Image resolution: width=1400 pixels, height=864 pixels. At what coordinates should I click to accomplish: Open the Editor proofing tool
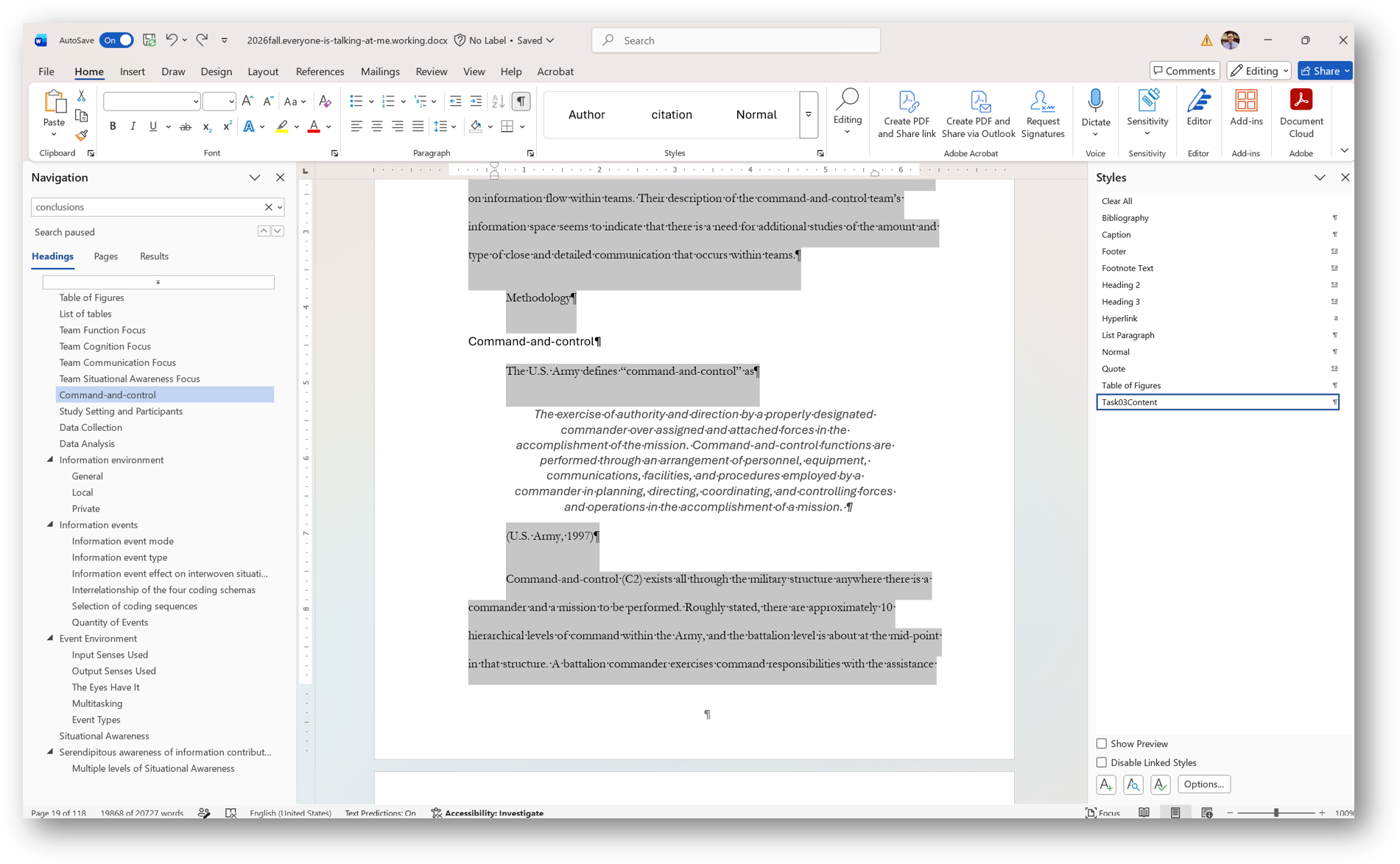point(1198,108)
